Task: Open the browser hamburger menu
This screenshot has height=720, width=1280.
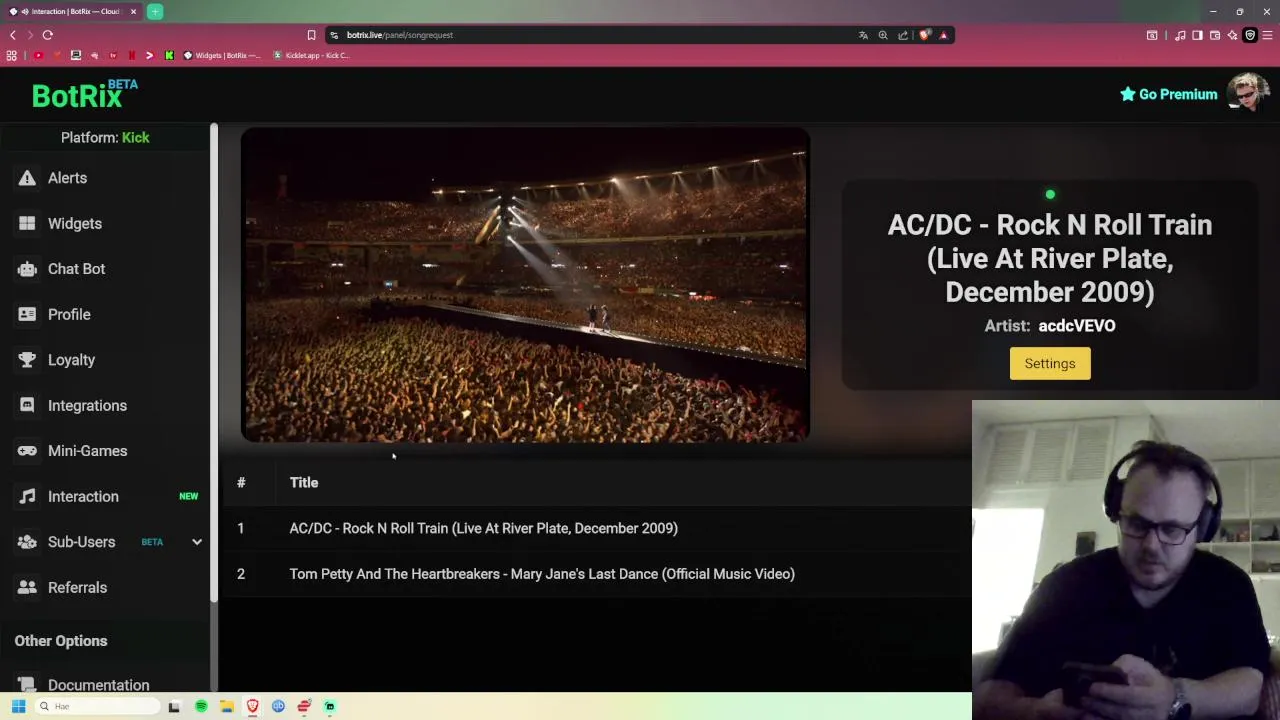Action: [x=1267, y=35]
